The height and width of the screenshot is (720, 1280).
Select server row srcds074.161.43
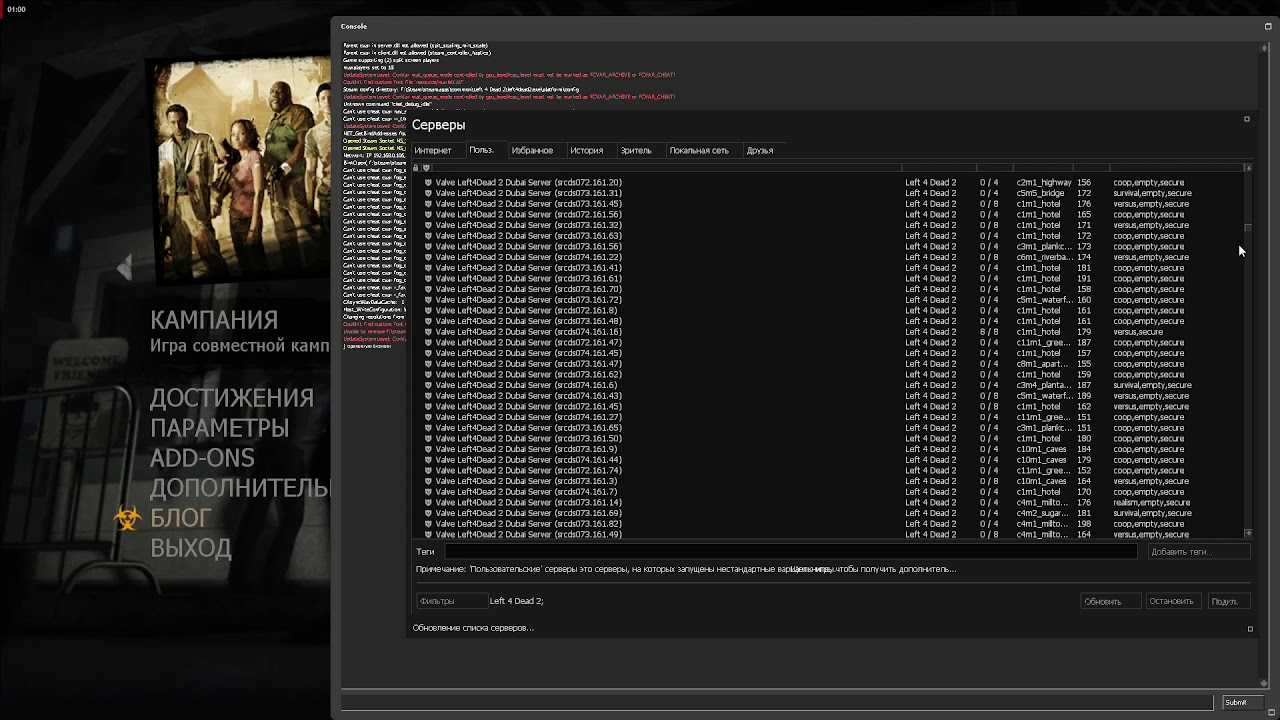(830, 396)
